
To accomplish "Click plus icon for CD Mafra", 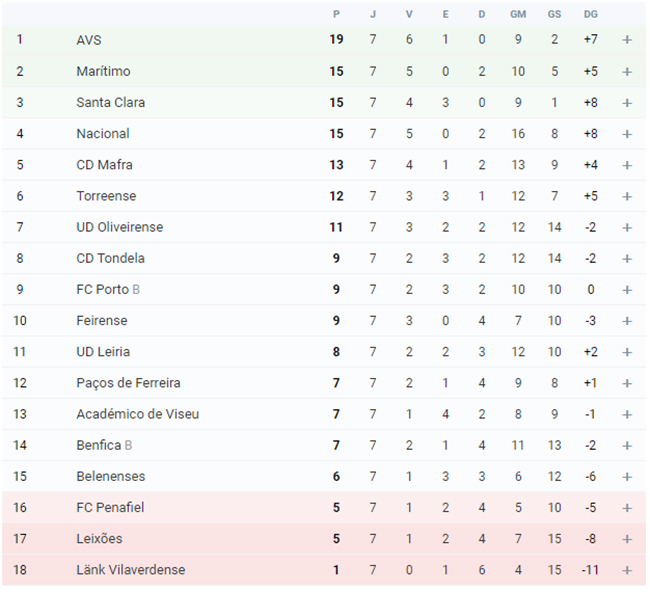I will point(627,165).
